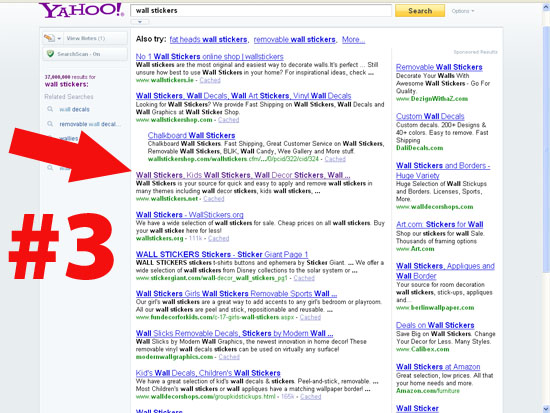550x413 pixels.
Task: Click the yellow Search button
Action: coord(420,11)
